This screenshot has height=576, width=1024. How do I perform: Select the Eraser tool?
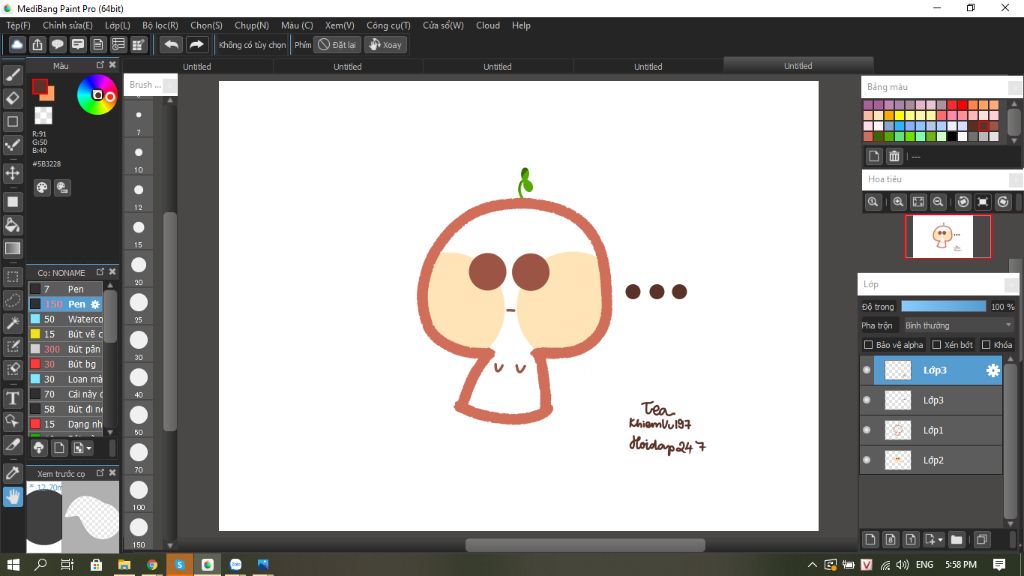[x=13, y=98]
